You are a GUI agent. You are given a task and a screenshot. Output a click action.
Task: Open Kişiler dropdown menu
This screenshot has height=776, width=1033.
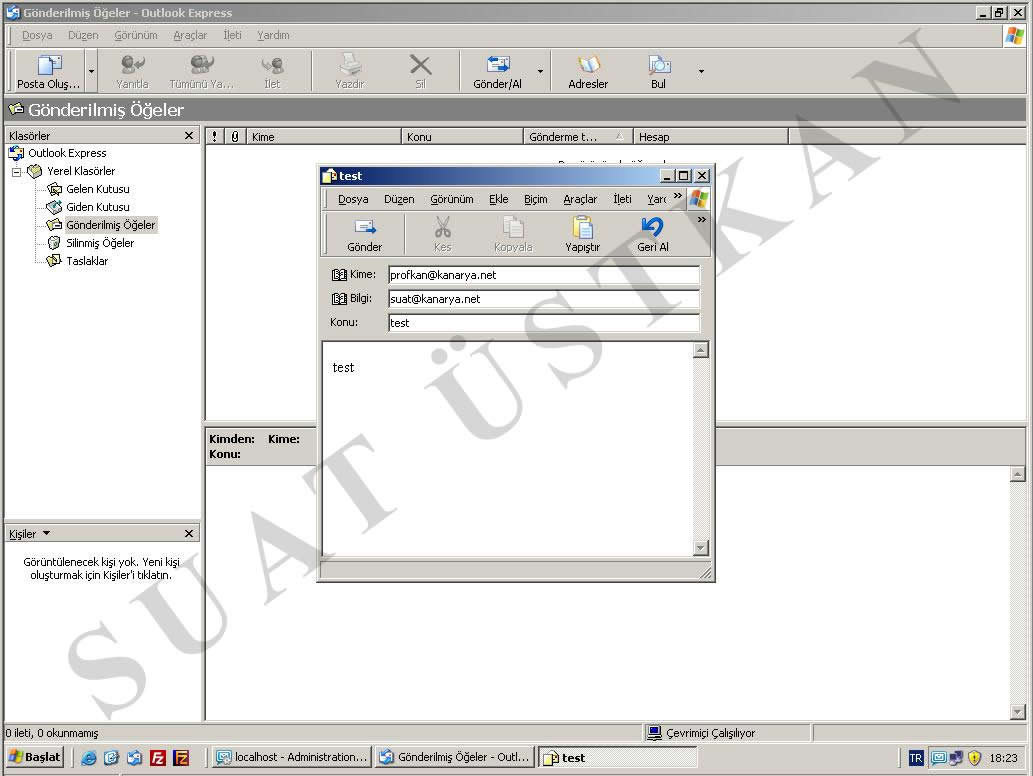tap(30, 534)
